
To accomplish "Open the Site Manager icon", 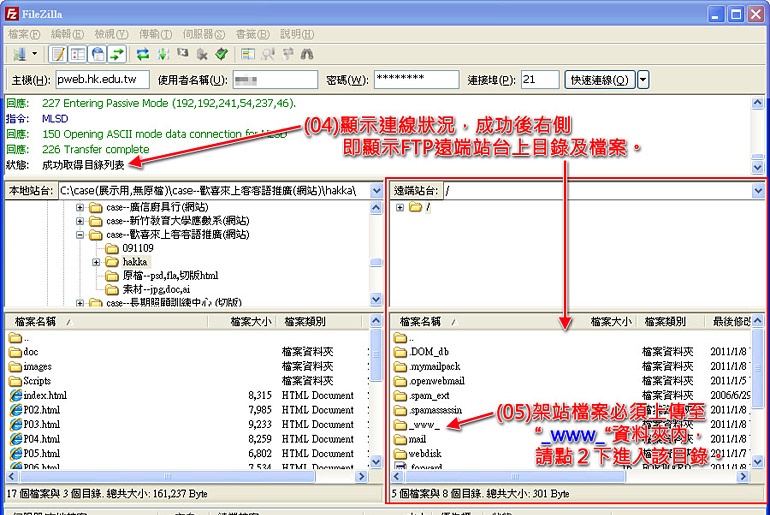I will (x=20, y=54).
